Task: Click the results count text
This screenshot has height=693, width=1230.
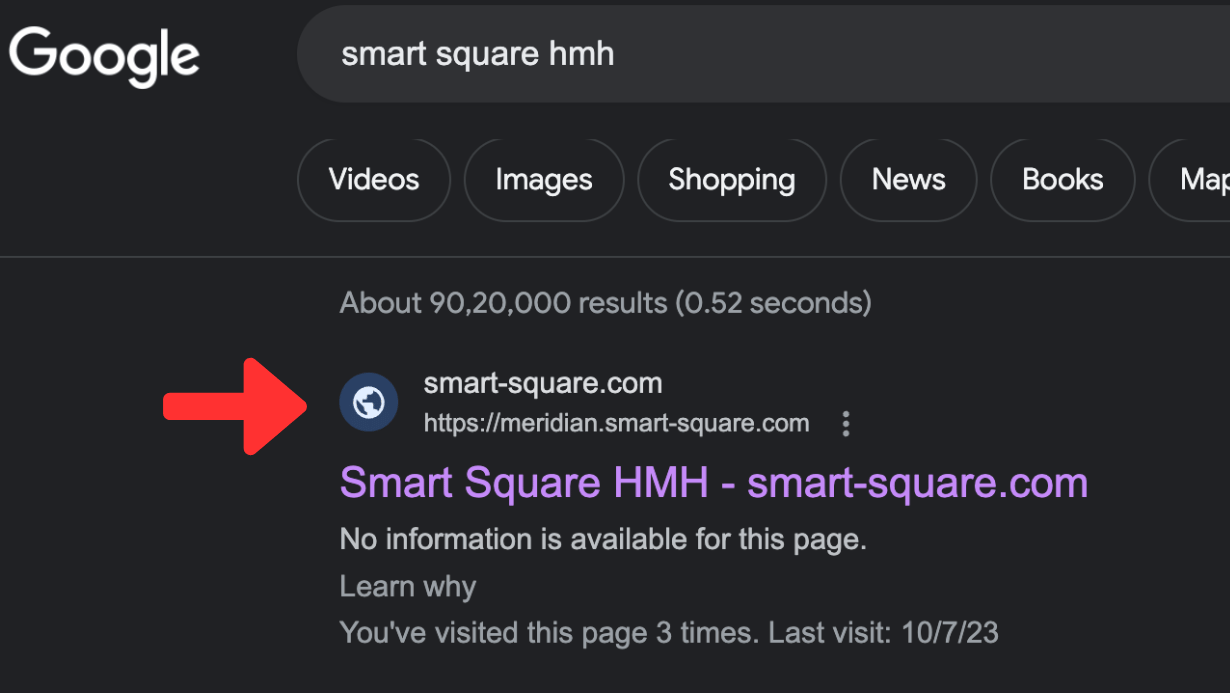Action: [604, 303]
